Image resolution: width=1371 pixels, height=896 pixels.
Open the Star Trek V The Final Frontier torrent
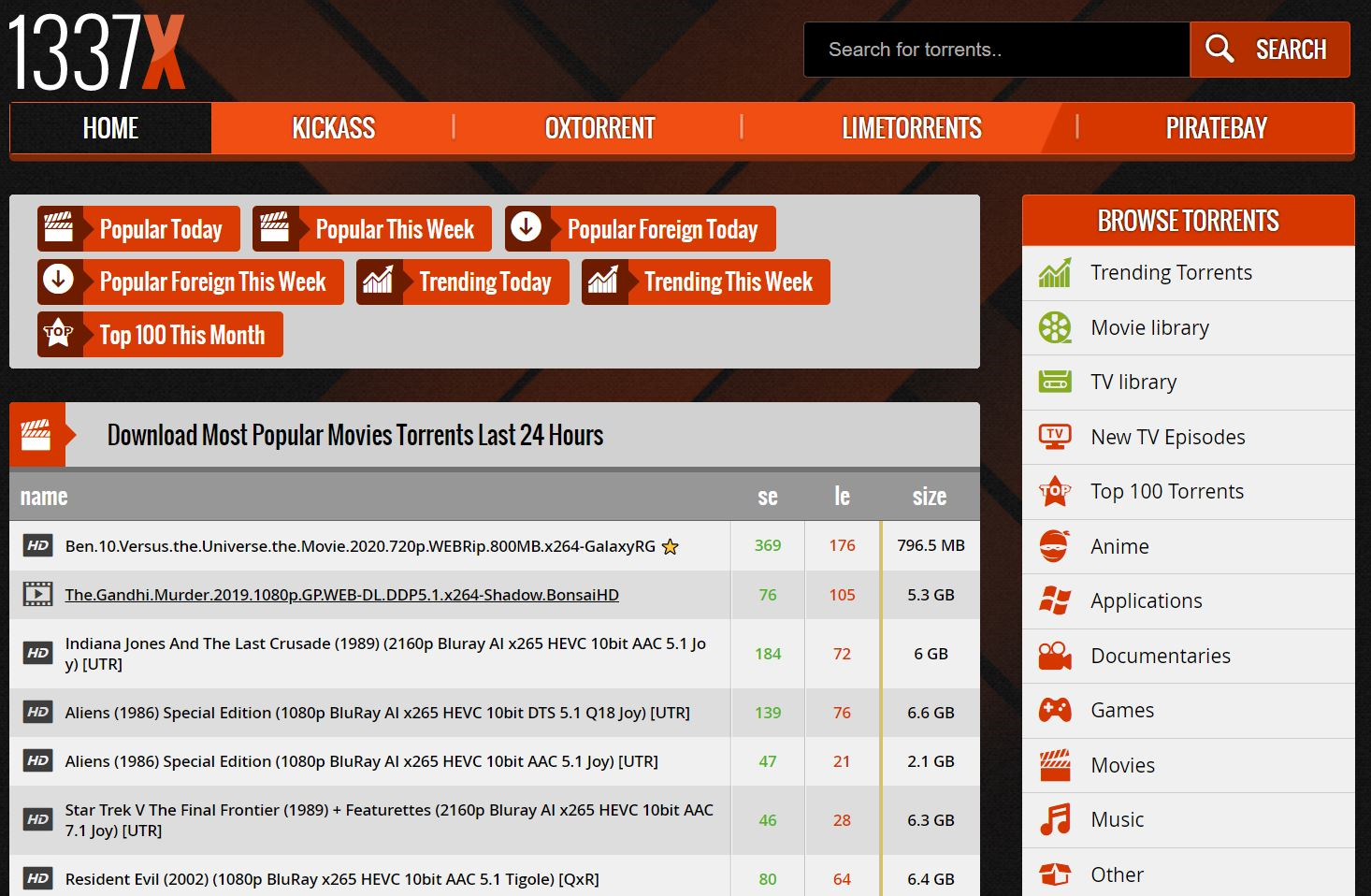tap(389, 820)
